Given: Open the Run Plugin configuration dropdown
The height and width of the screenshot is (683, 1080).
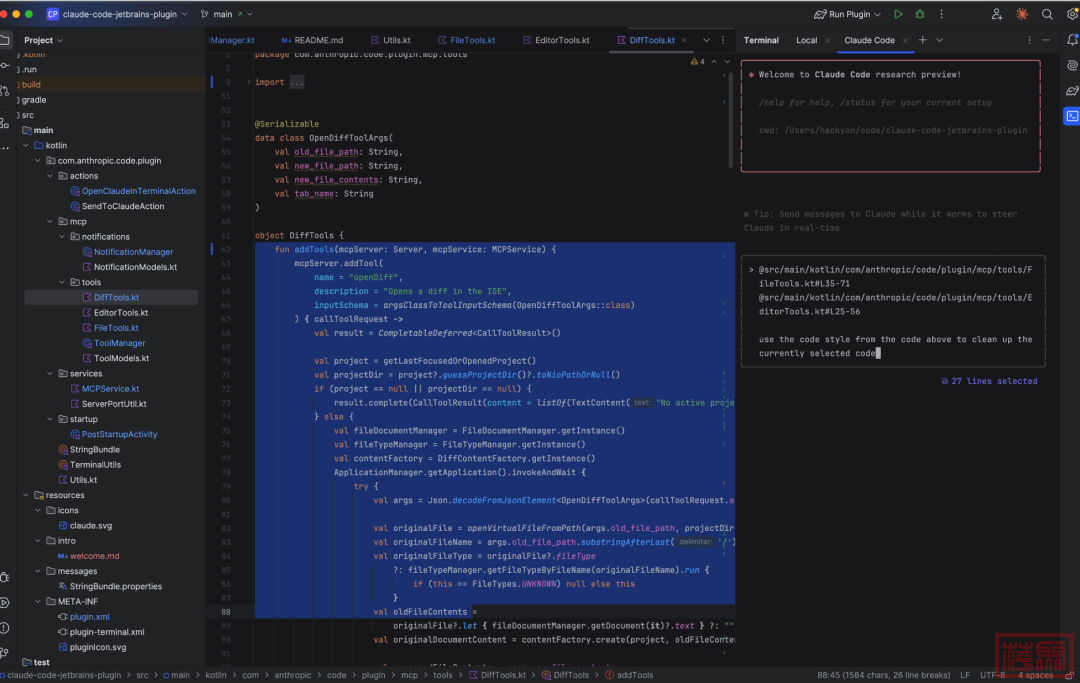Looking at the screenshot, I should (847, 14).
